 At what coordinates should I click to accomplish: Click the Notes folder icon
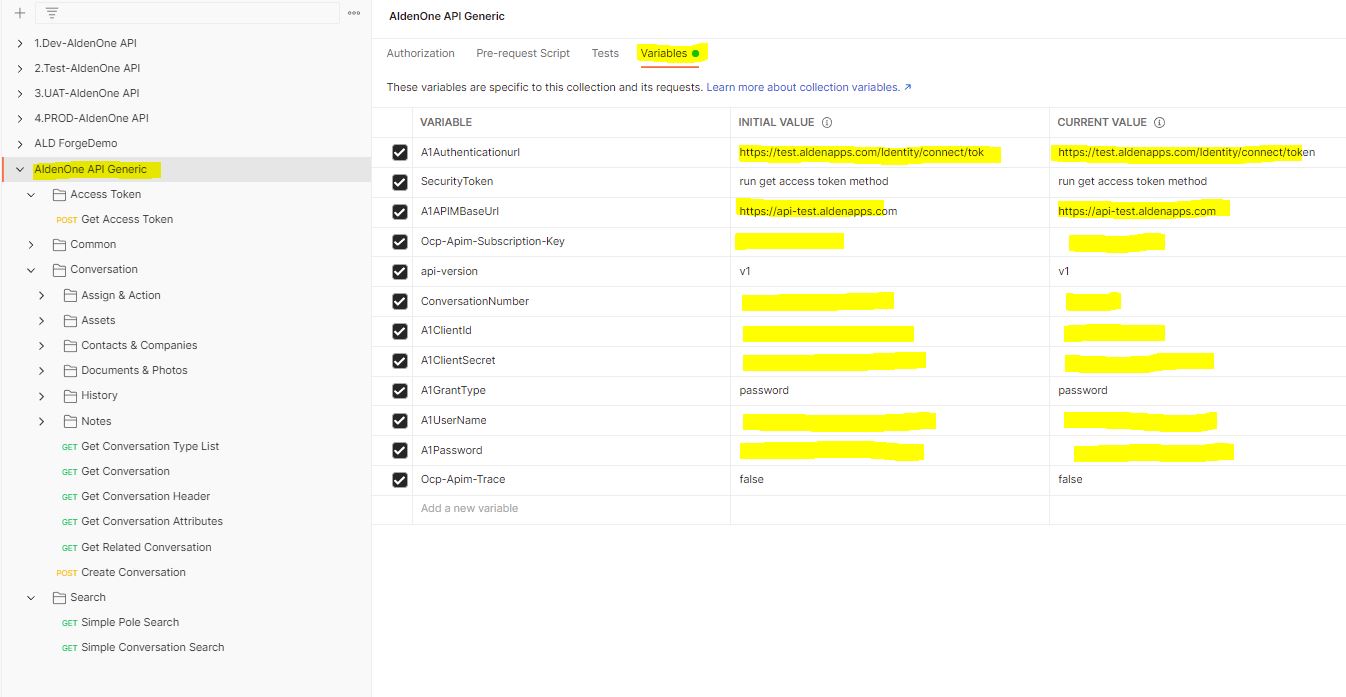[70, 421]
